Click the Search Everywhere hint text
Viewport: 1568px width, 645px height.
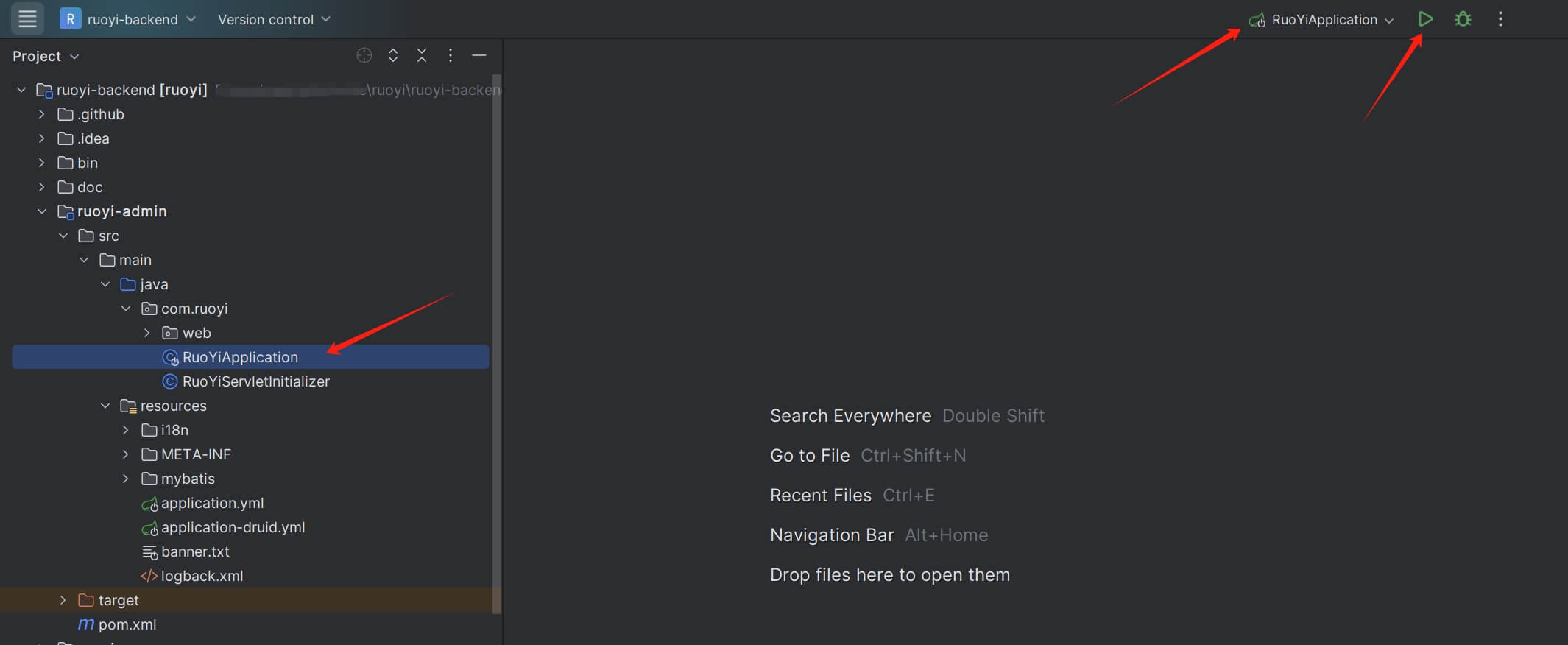coord(850,416)
